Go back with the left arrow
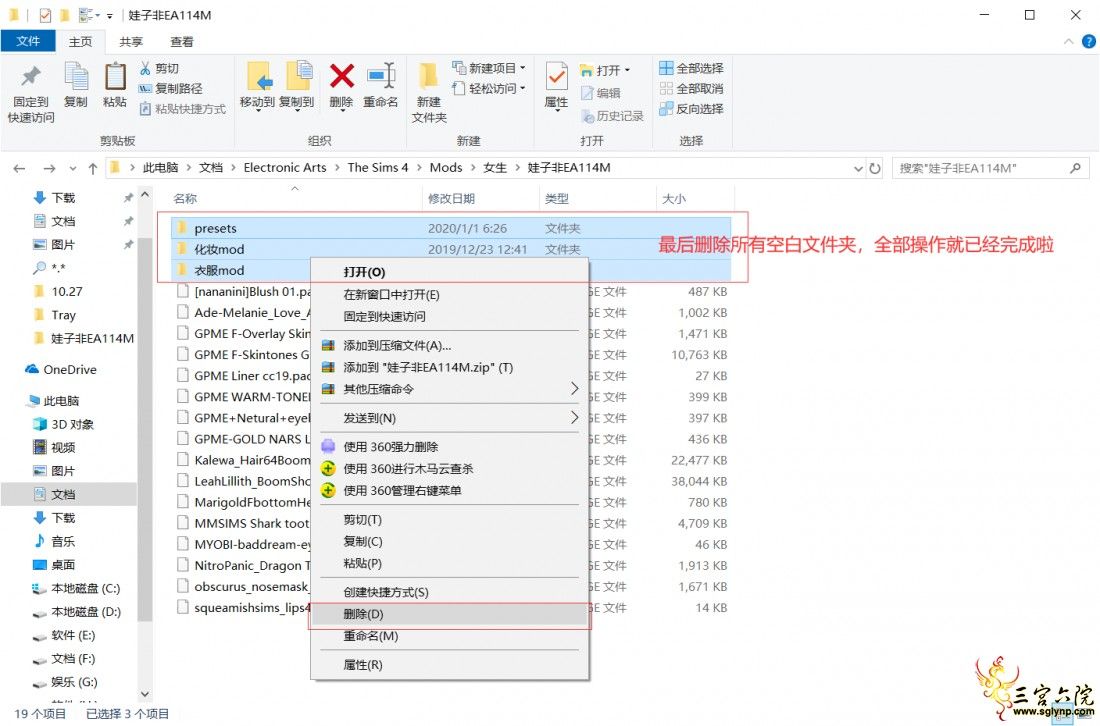Image resolution: width=1100 pixels, height=726 pixels. (20, 168)
